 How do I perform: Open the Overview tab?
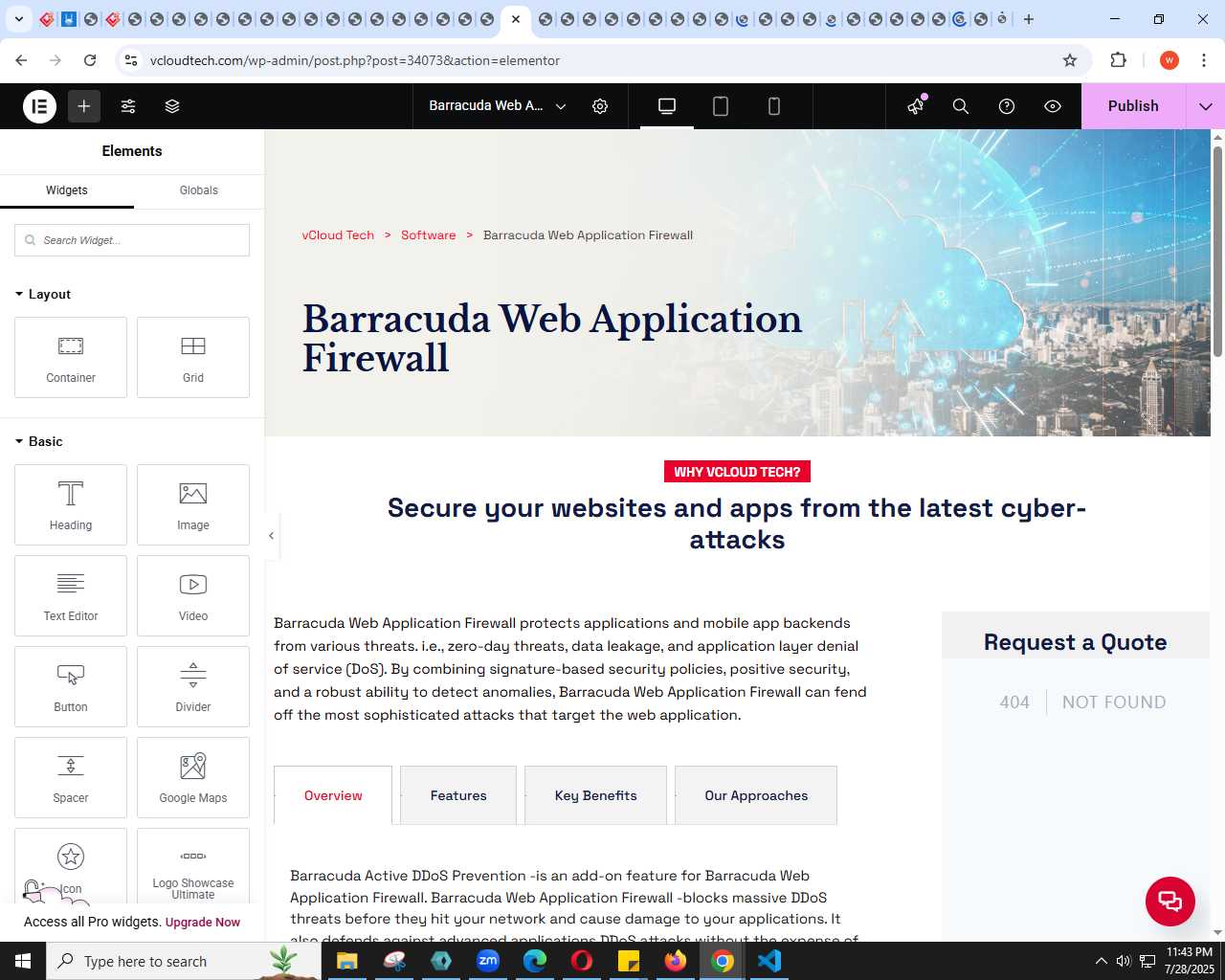pyautogui.click(x=333, y=795)
